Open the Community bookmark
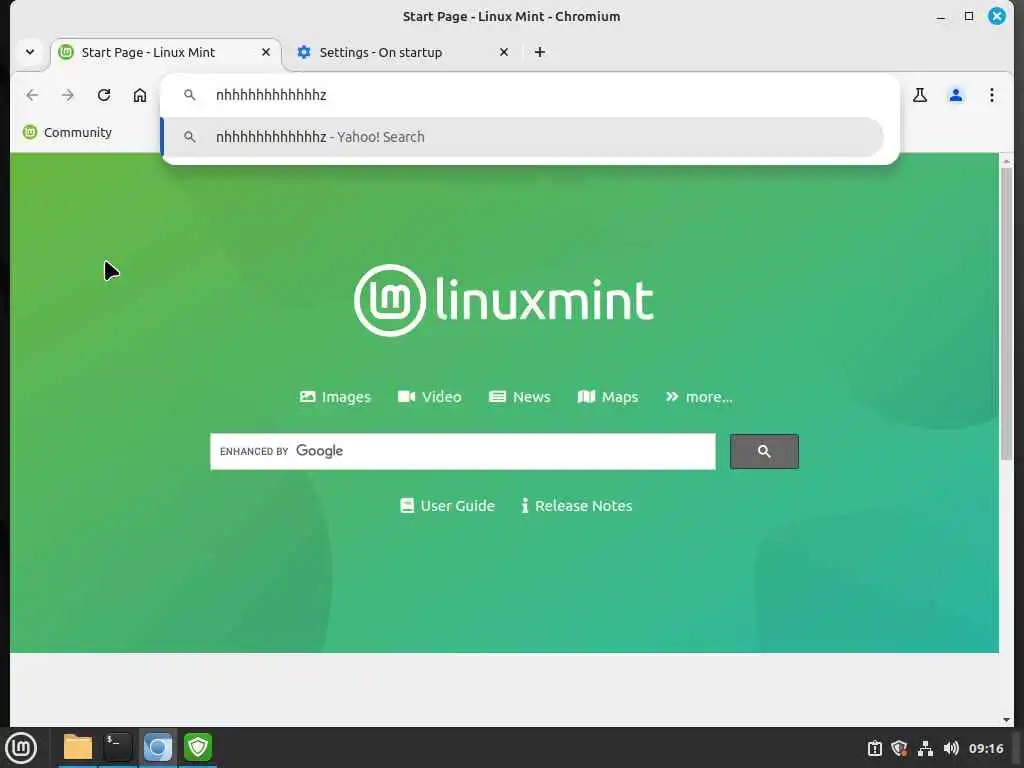1024x768 pixels. [x=67, y=133]
